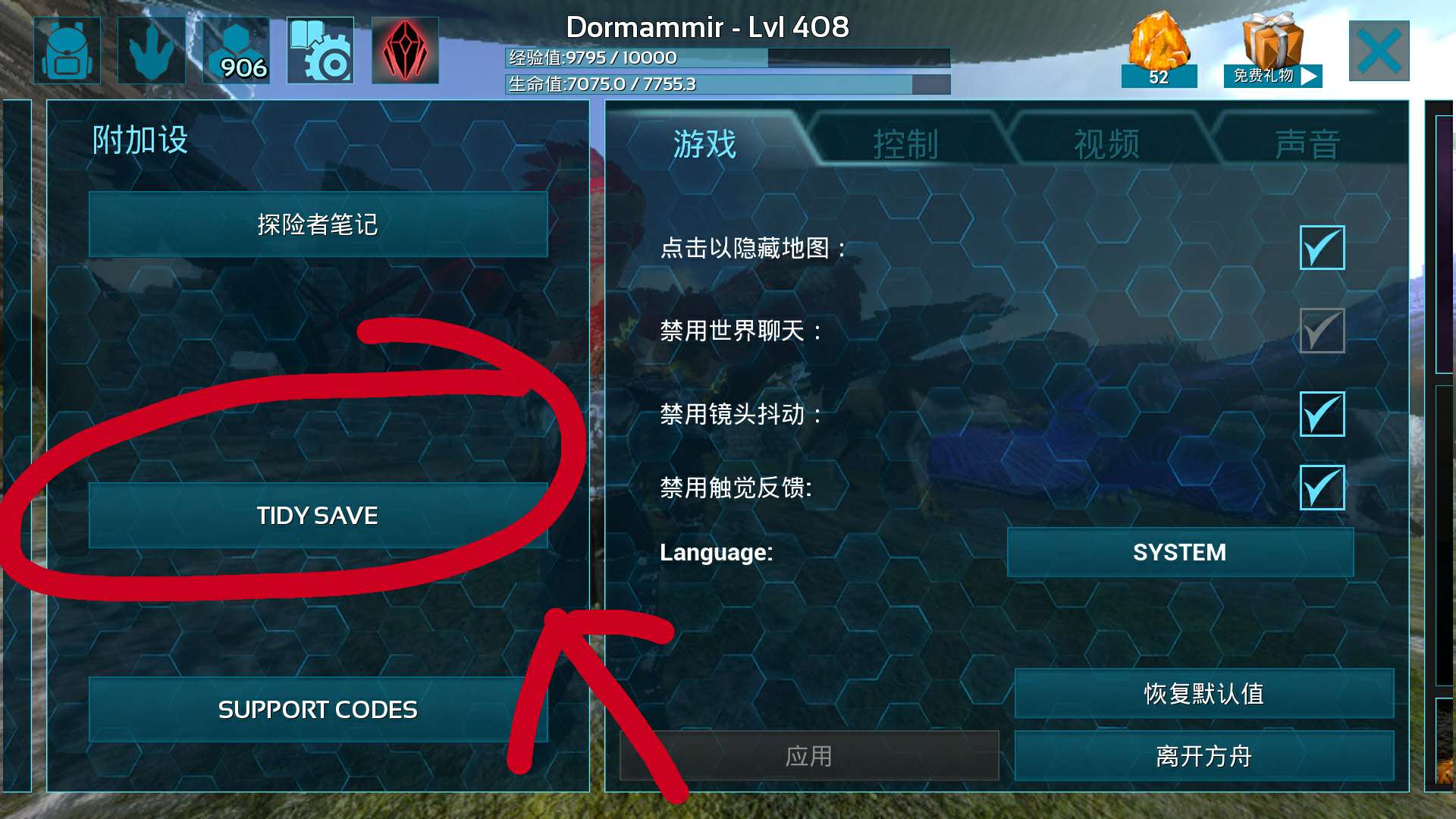1456x819 pixels.
Task: Open the dinosaur footprint tames icon
Action: [x=152, y=50]
